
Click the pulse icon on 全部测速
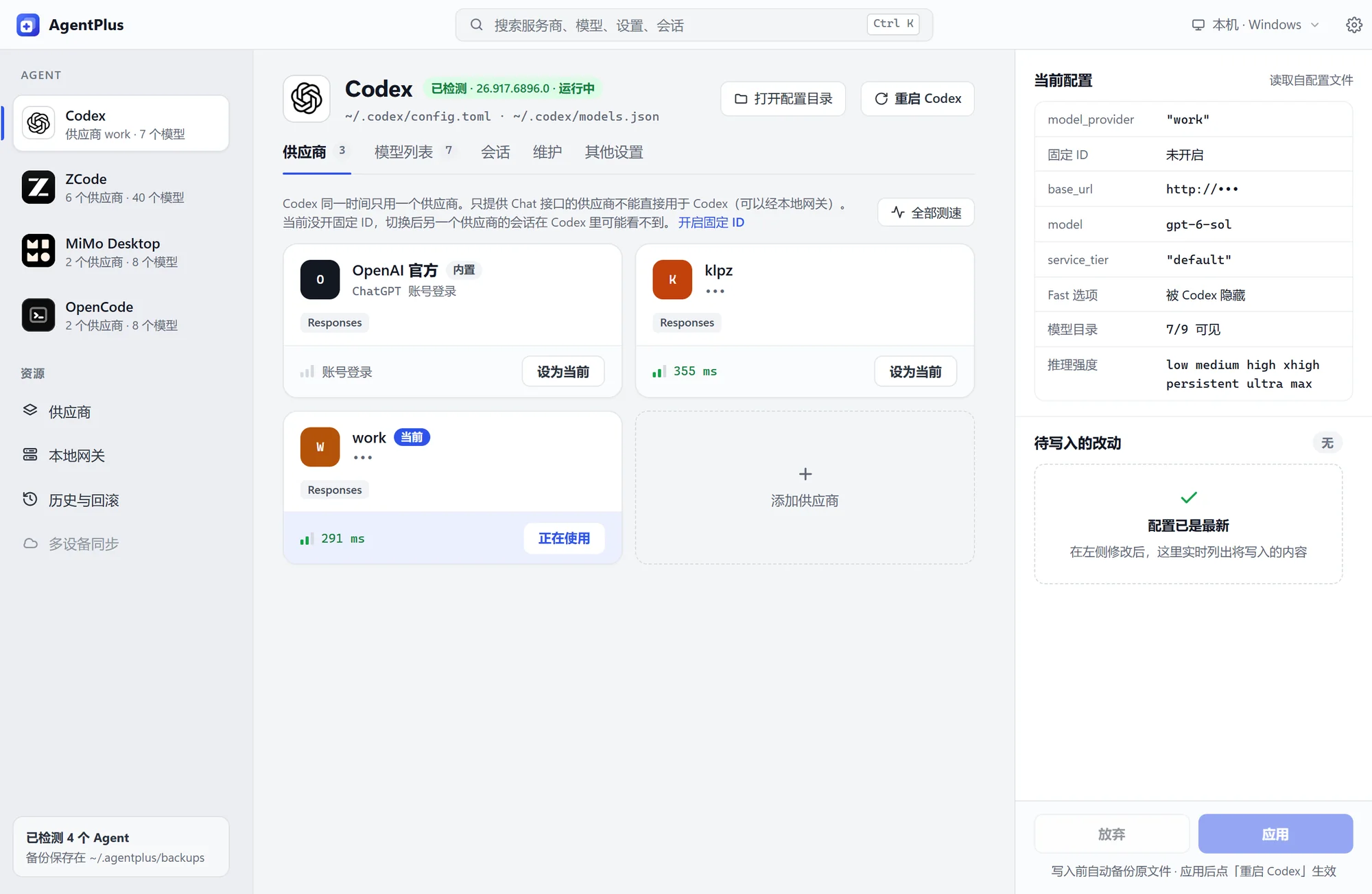tap(898, 212)
